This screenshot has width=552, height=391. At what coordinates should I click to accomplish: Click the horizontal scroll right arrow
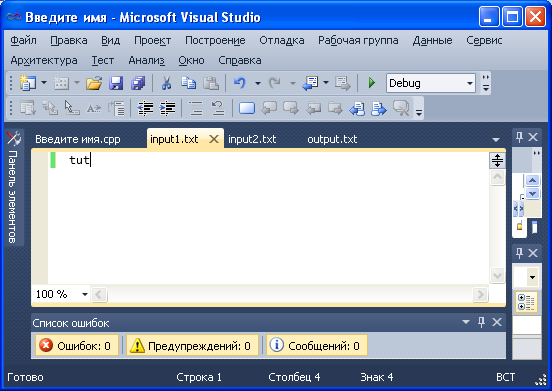480,294
